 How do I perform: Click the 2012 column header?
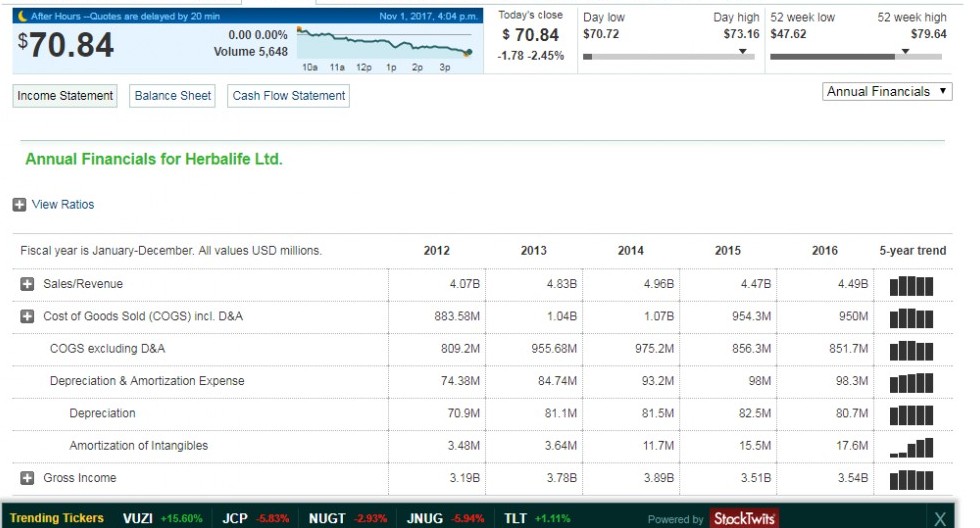point(436,251)
